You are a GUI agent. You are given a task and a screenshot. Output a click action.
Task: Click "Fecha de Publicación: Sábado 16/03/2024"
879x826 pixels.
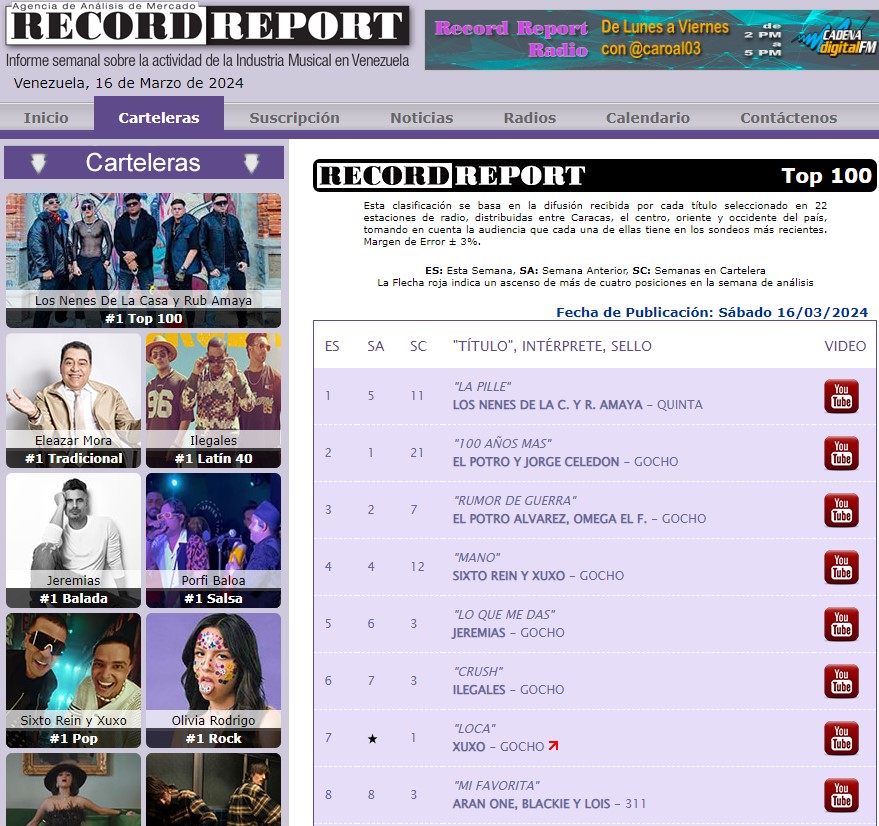(x=712, y=312)
